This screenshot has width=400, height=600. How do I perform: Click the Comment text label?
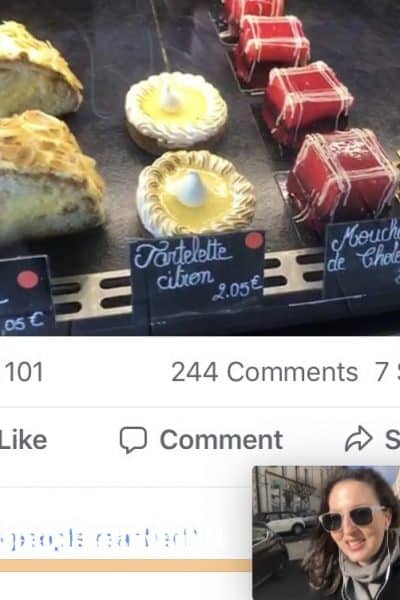(x=221, y=440)
